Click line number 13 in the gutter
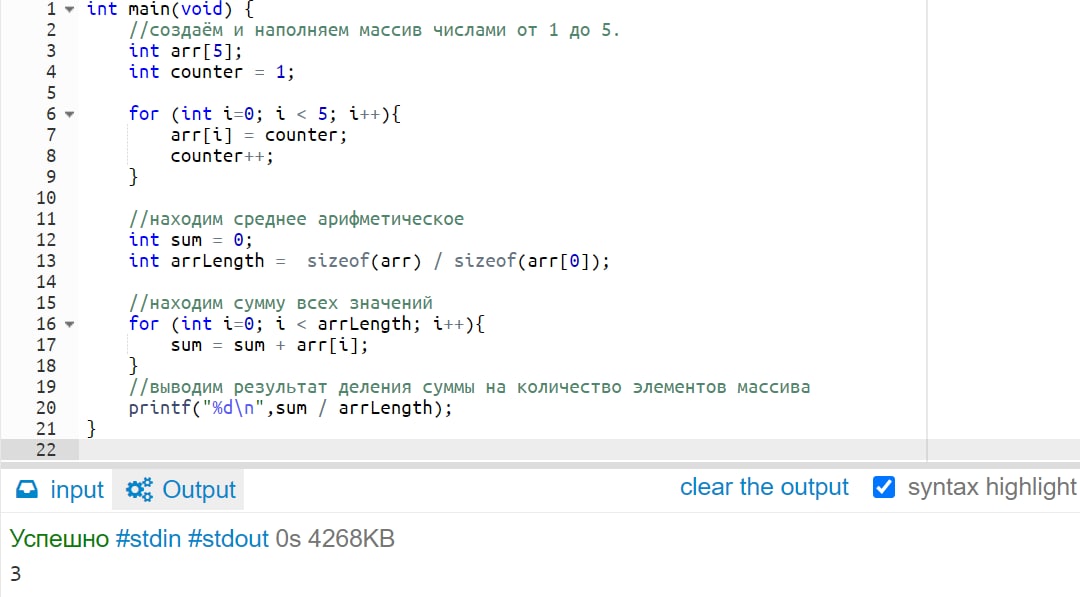This screenshot has height=597, width=1080. (46, 261)
